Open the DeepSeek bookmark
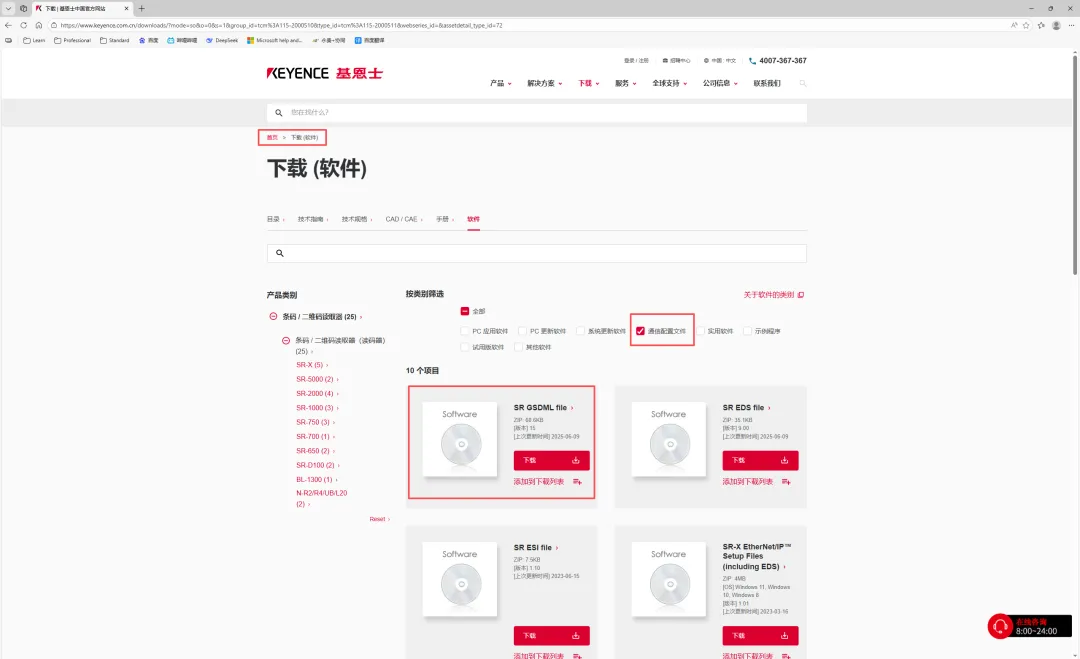This screenshot has width=1080, height=659. [x=222, y=40]
